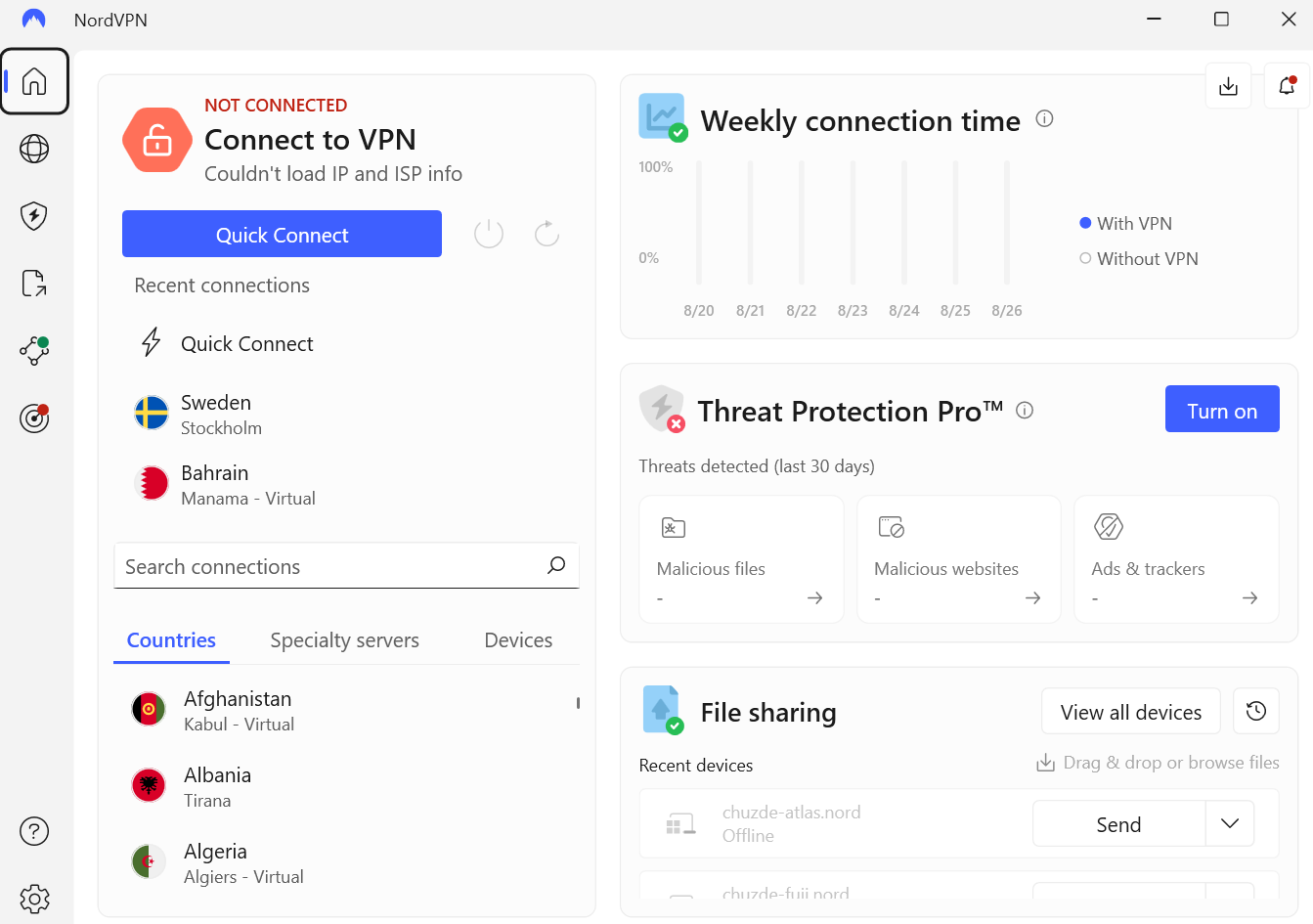Click the With VPN legend entry
This screenshot has width=1313, height=924.
click(1125, 223)
